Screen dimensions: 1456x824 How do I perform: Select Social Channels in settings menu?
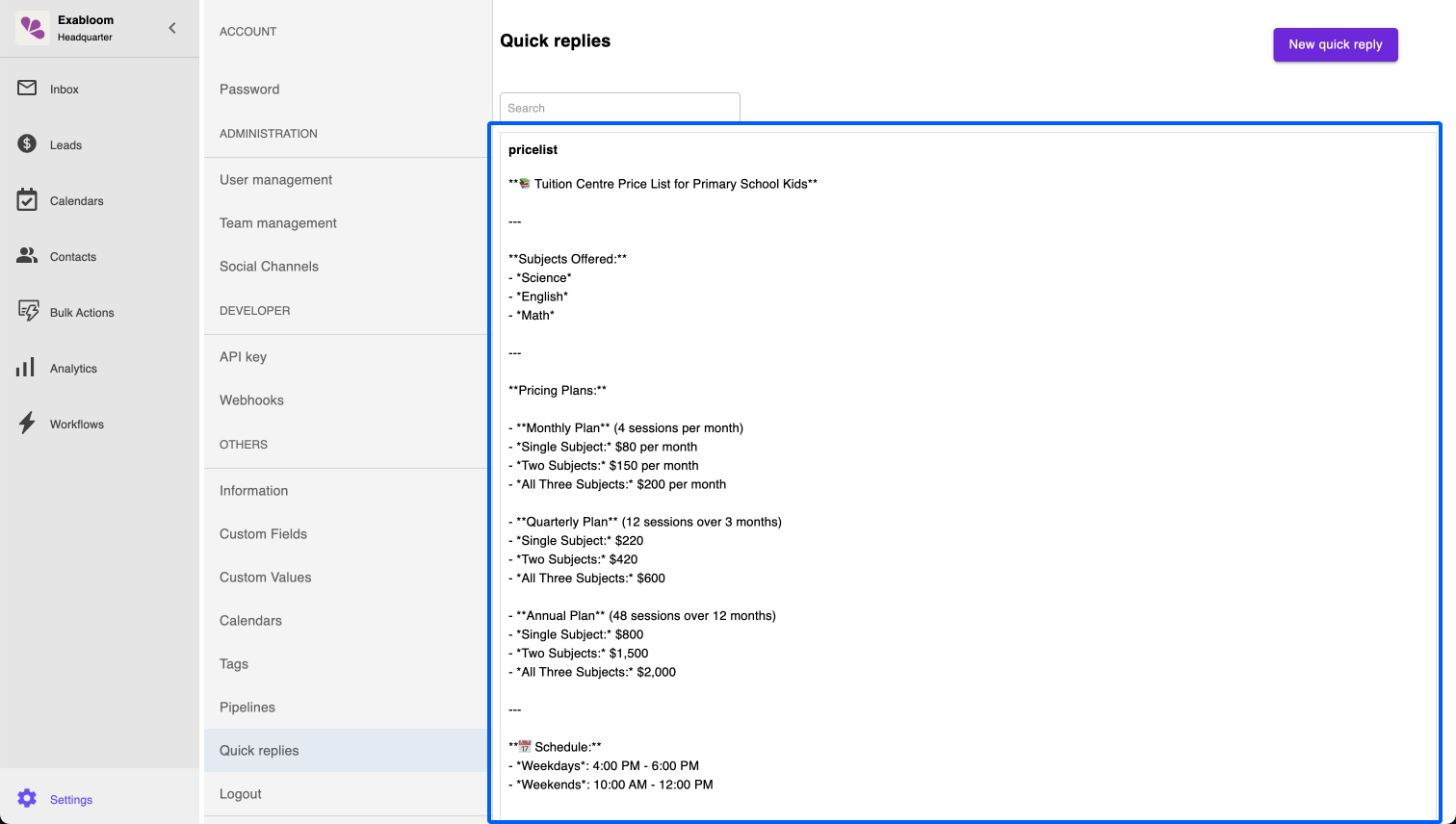269,267
